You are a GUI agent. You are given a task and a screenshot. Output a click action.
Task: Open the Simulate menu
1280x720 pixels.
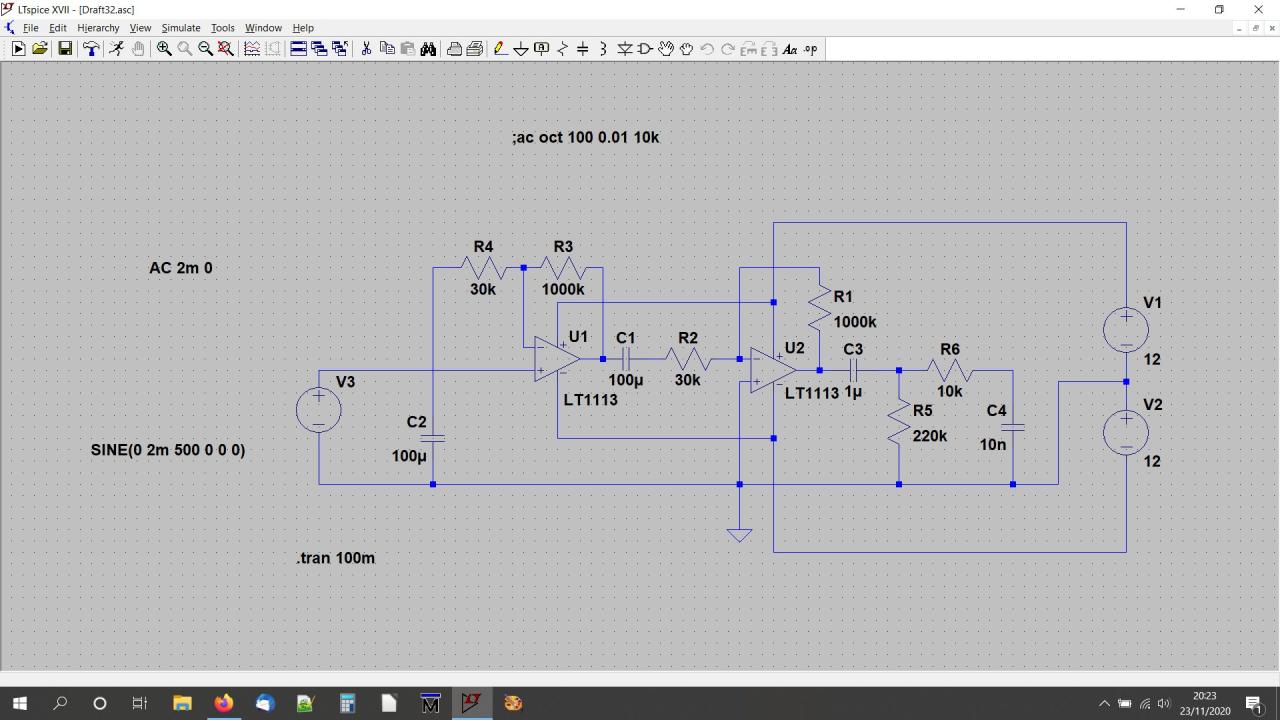181,28
